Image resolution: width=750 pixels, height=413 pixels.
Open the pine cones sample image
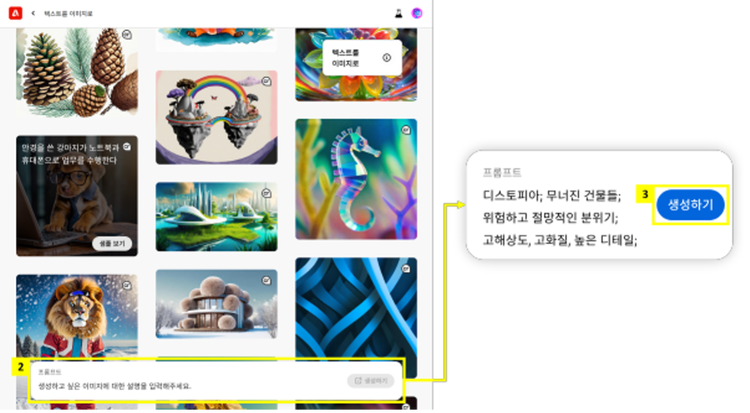77,72
